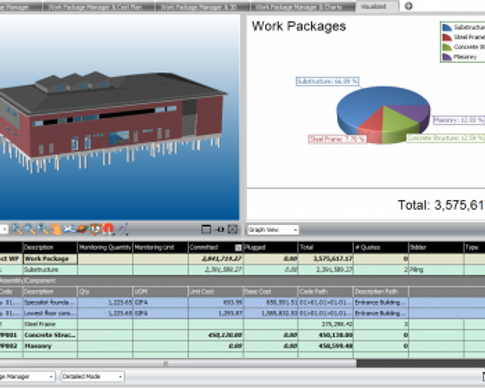Viewport: 485px width, 388px height.
Task: Open the filter icon in Committed header
Action: coord(238,247)
